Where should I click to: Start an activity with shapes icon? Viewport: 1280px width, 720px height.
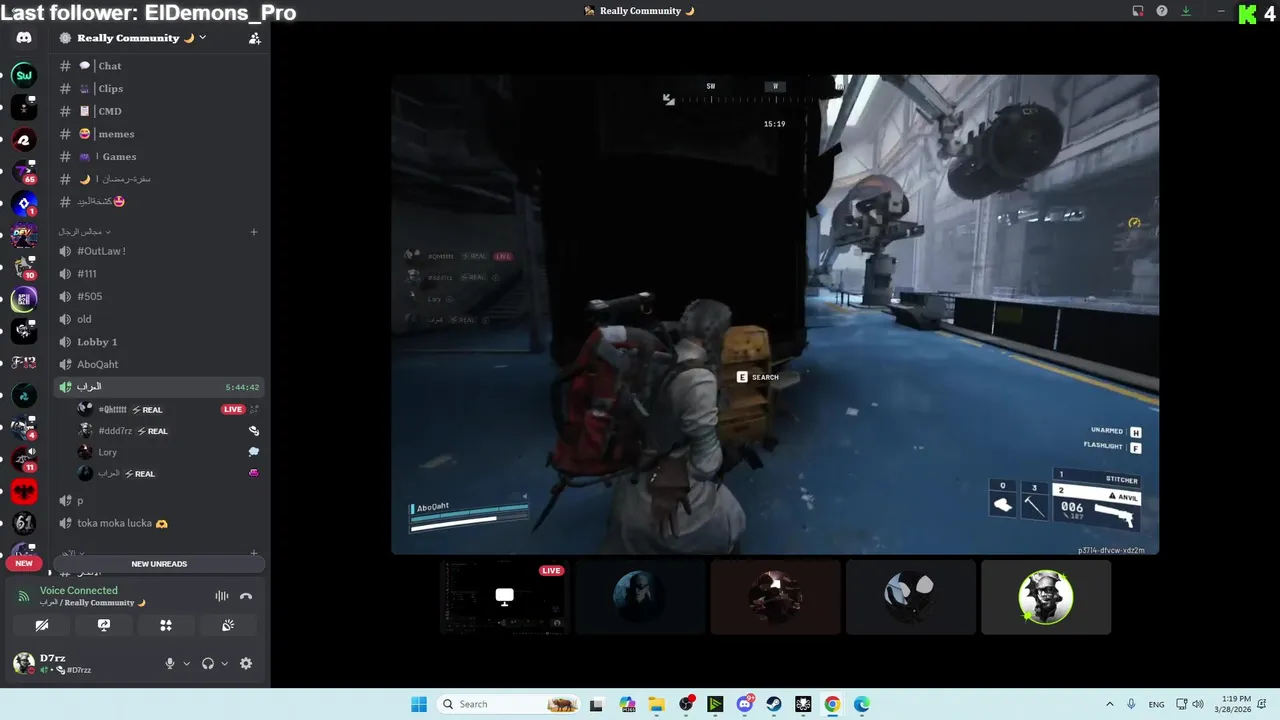point(166,625)
